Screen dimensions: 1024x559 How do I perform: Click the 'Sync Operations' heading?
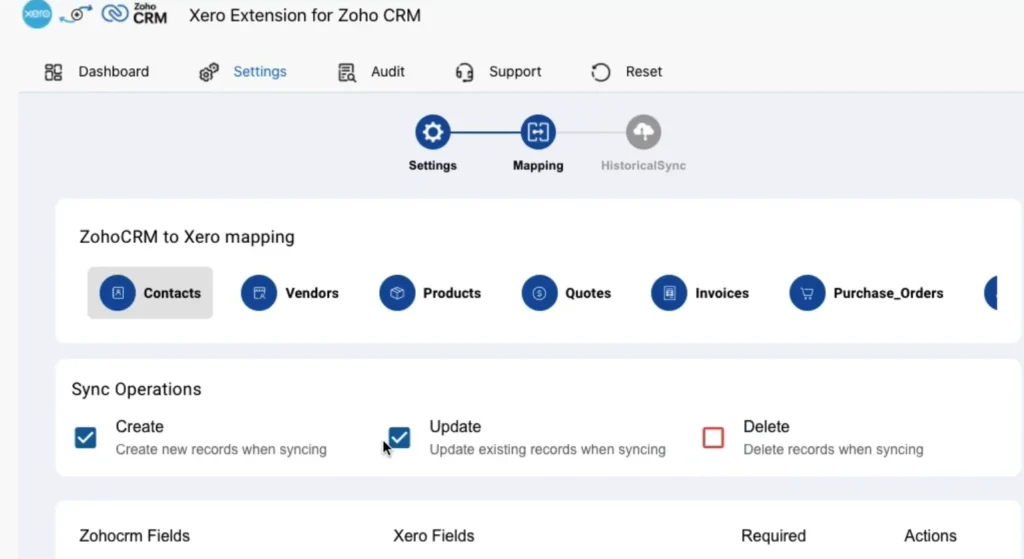point(136,389)
